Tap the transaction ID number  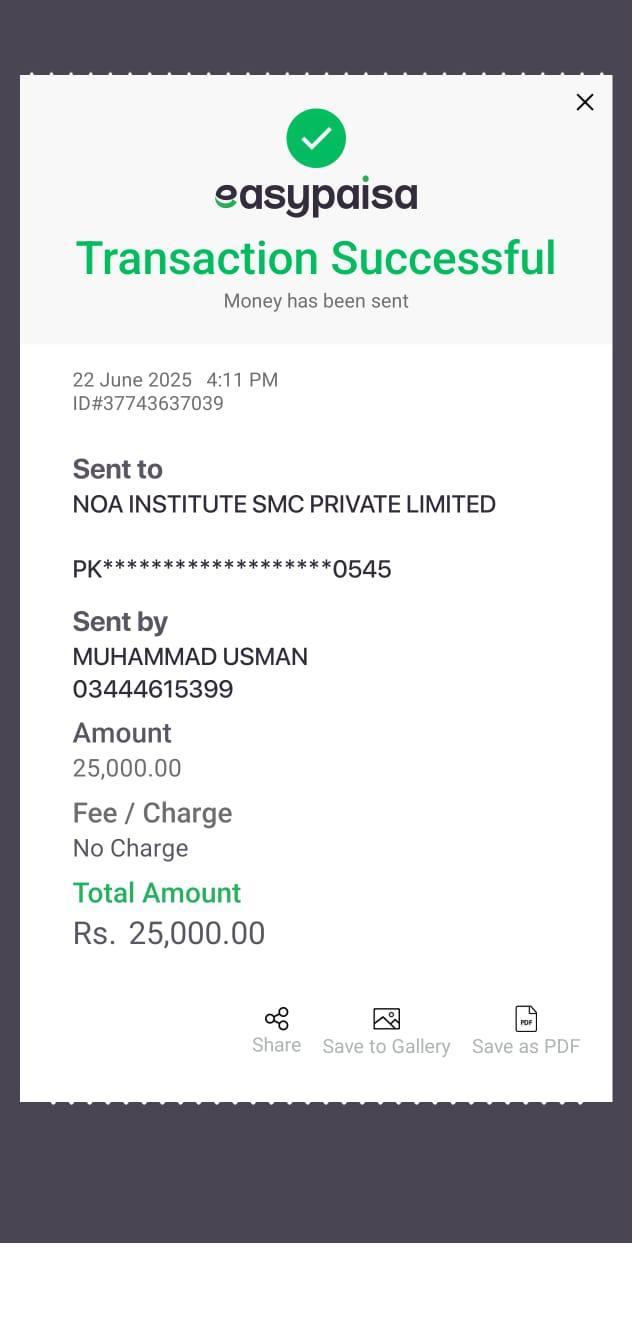[148, 403]
